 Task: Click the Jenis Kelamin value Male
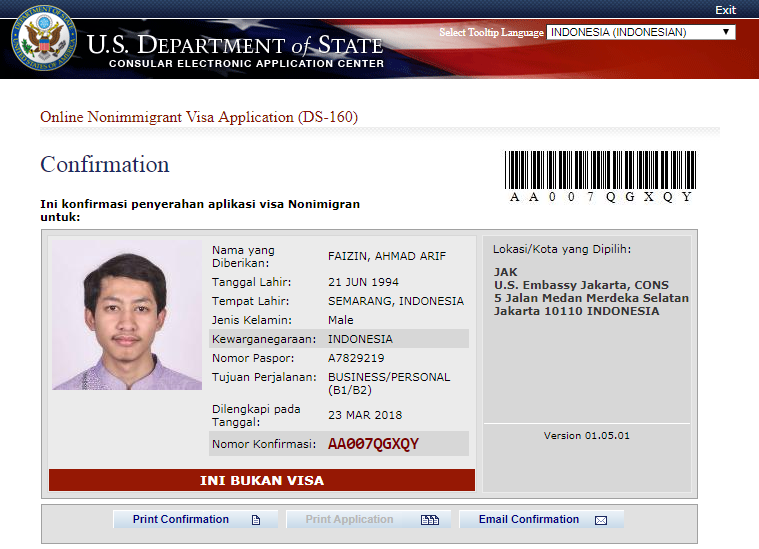340,320
